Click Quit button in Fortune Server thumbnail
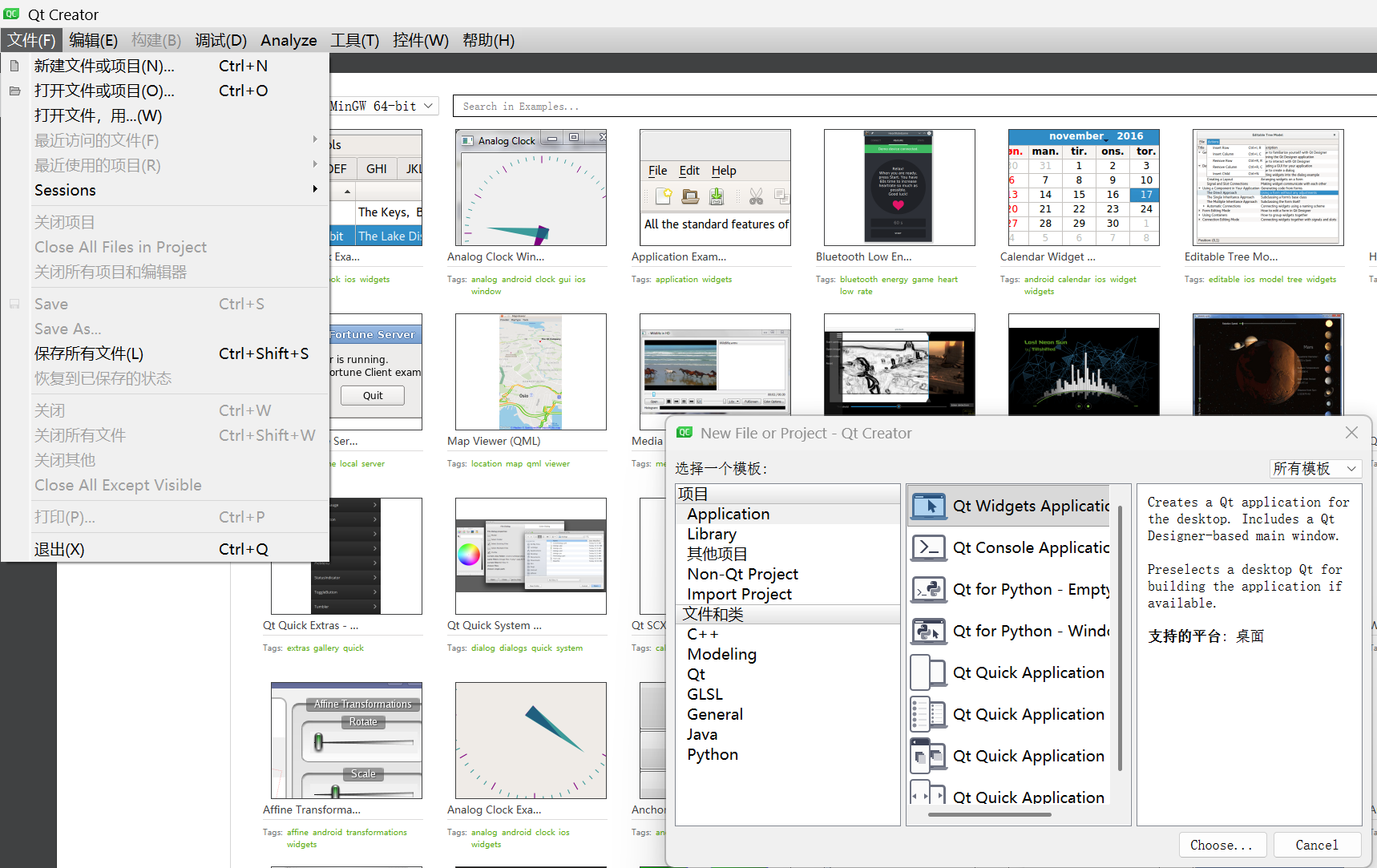1377x868 pixels. point(373,395)
